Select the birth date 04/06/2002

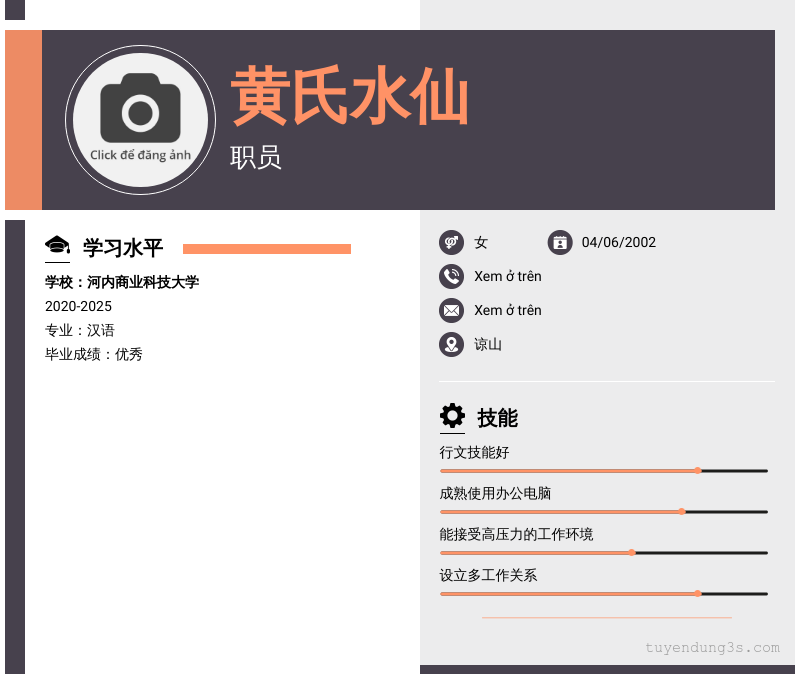pyautogui.click(x=619, y=242)
